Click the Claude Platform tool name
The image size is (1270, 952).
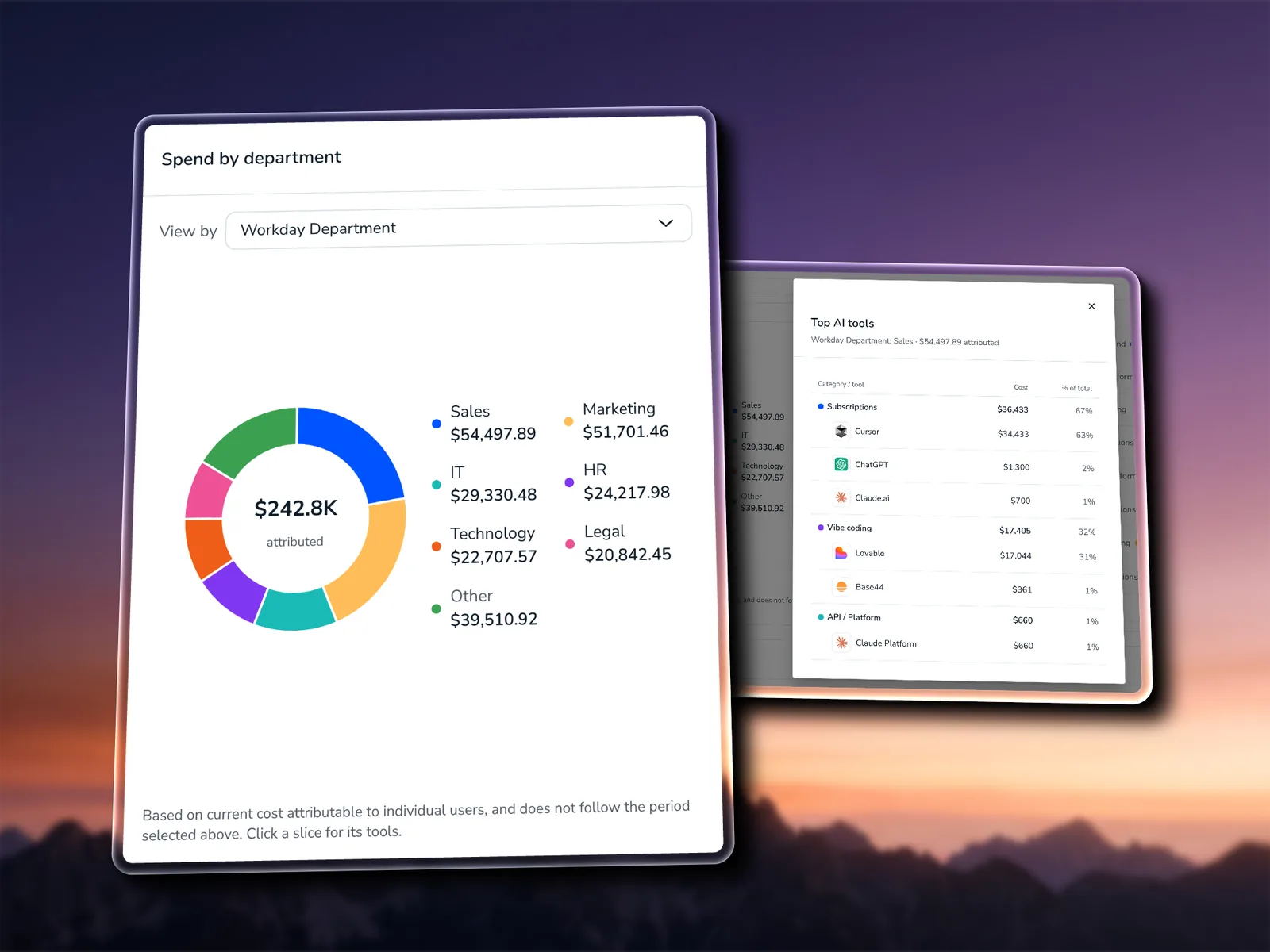(886, 643)
